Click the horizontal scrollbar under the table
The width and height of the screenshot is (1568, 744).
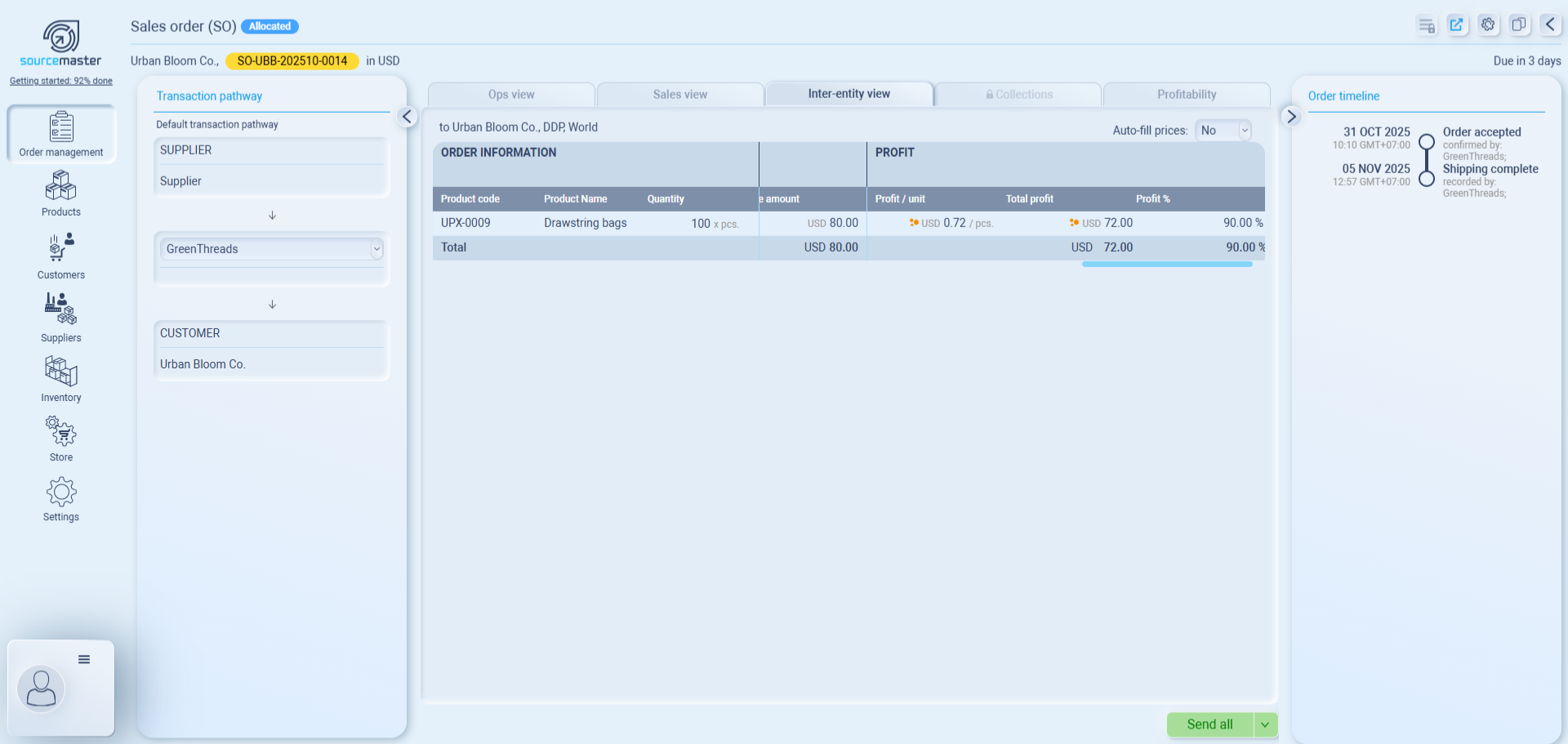1166,264
